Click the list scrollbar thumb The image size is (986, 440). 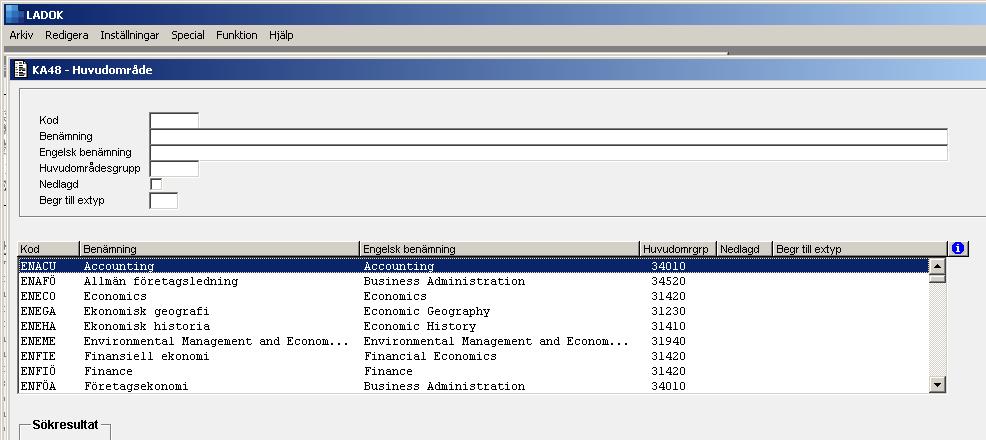tap(937, 278)
